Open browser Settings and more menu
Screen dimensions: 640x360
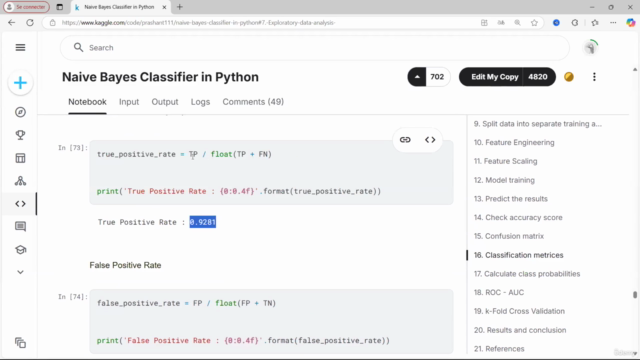[613, 23]
